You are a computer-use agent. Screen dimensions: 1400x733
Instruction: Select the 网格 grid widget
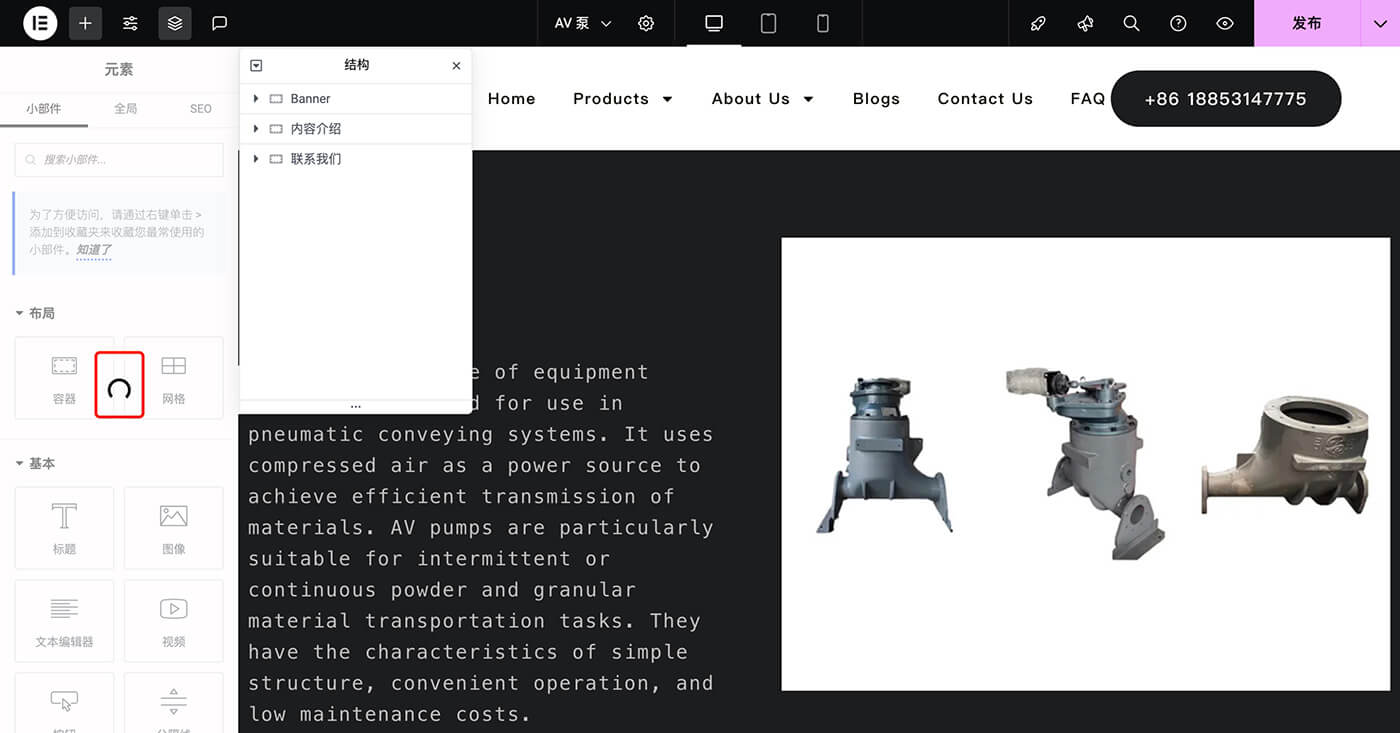[174, 378]
